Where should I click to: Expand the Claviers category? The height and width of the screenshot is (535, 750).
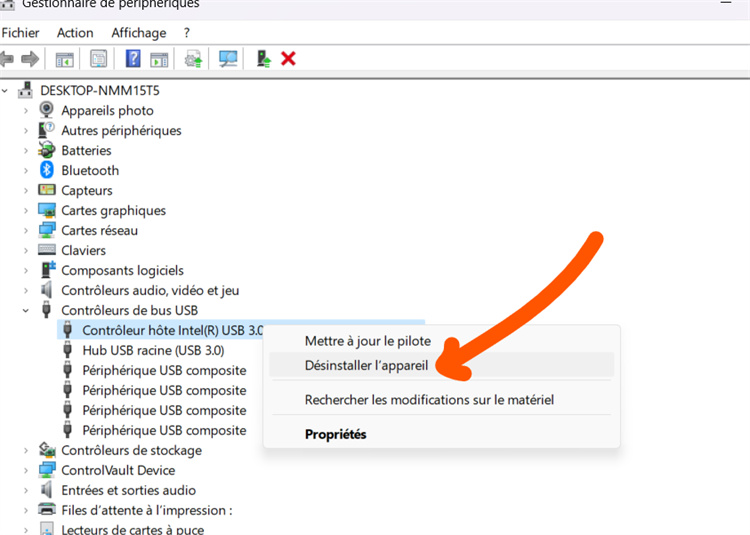pos(26,251)
